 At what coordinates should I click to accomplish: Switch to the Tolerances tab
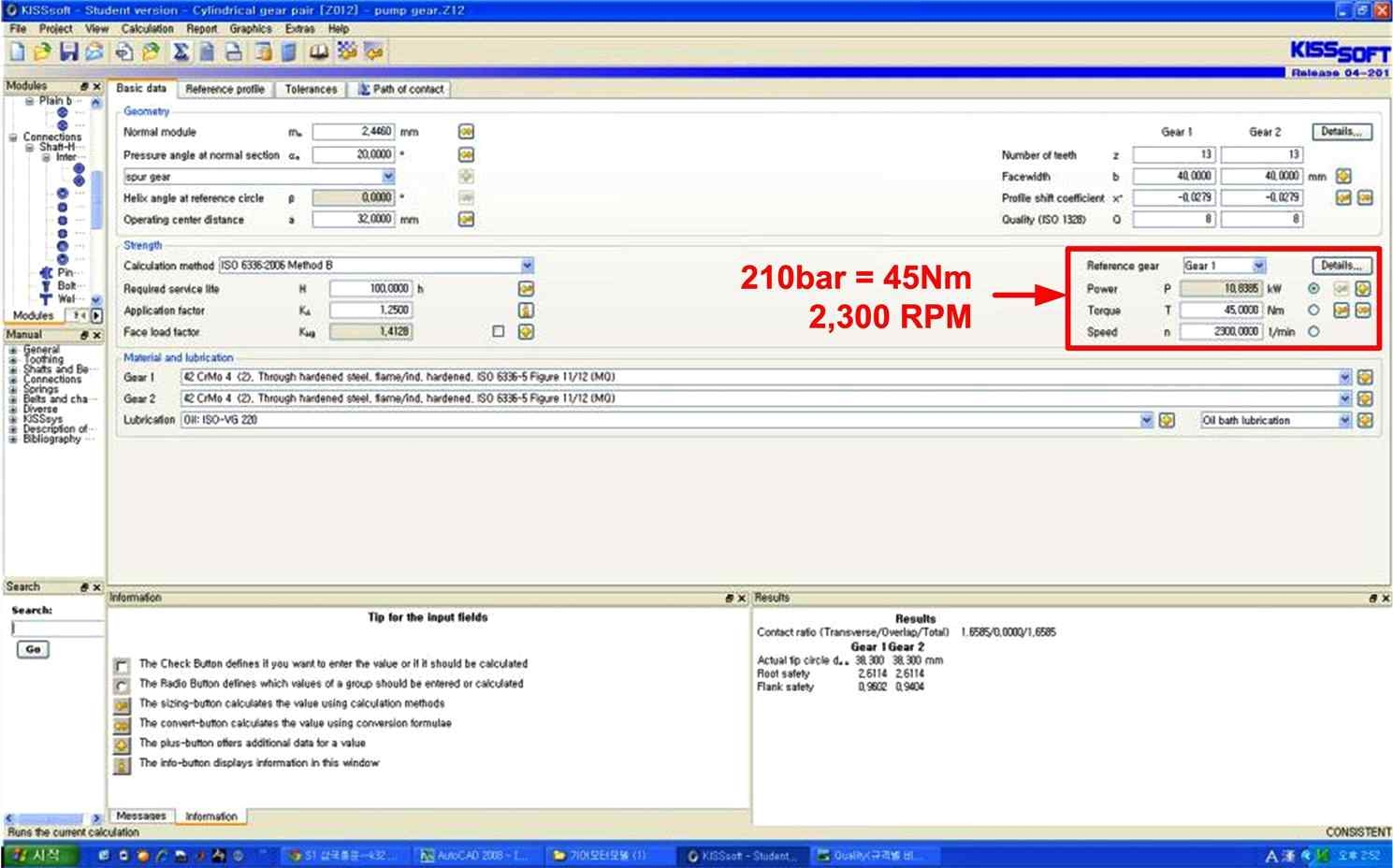pyautogui.click(x=311, y=89)
